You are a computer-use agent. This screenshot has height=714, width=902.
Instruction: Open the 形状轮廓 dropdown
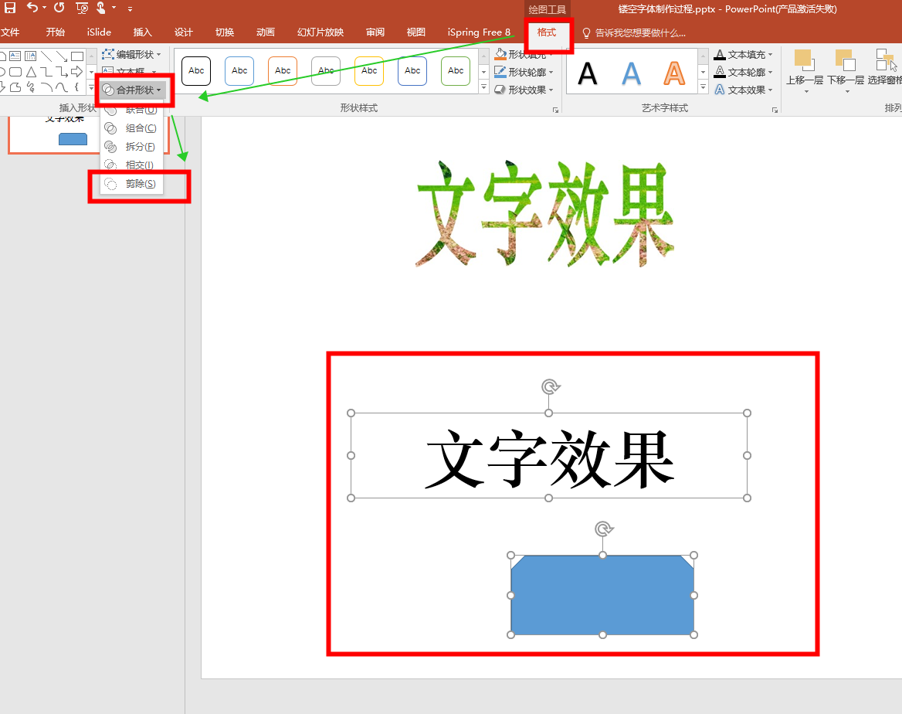(523, 72)
